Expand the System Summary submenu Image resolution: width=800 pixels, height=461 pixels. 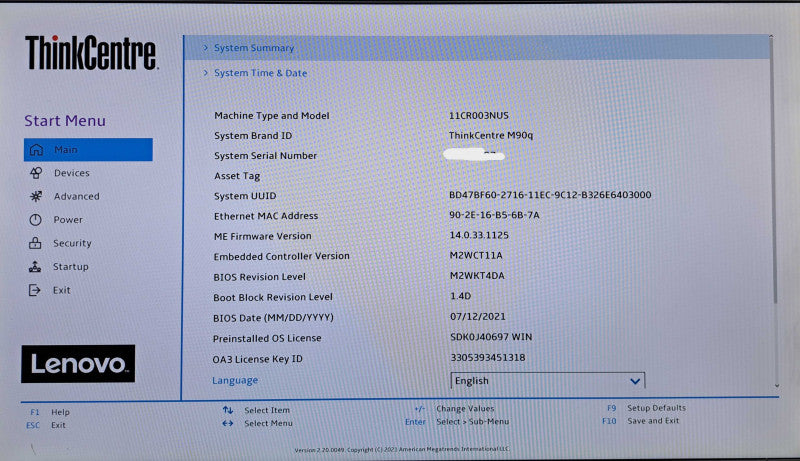[x=477, y=48]
